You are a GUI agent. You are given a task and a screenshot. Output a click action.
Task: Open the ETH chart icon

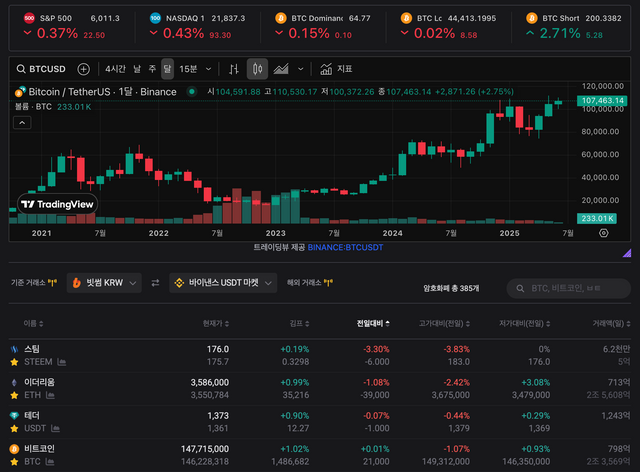pos(50,395)
